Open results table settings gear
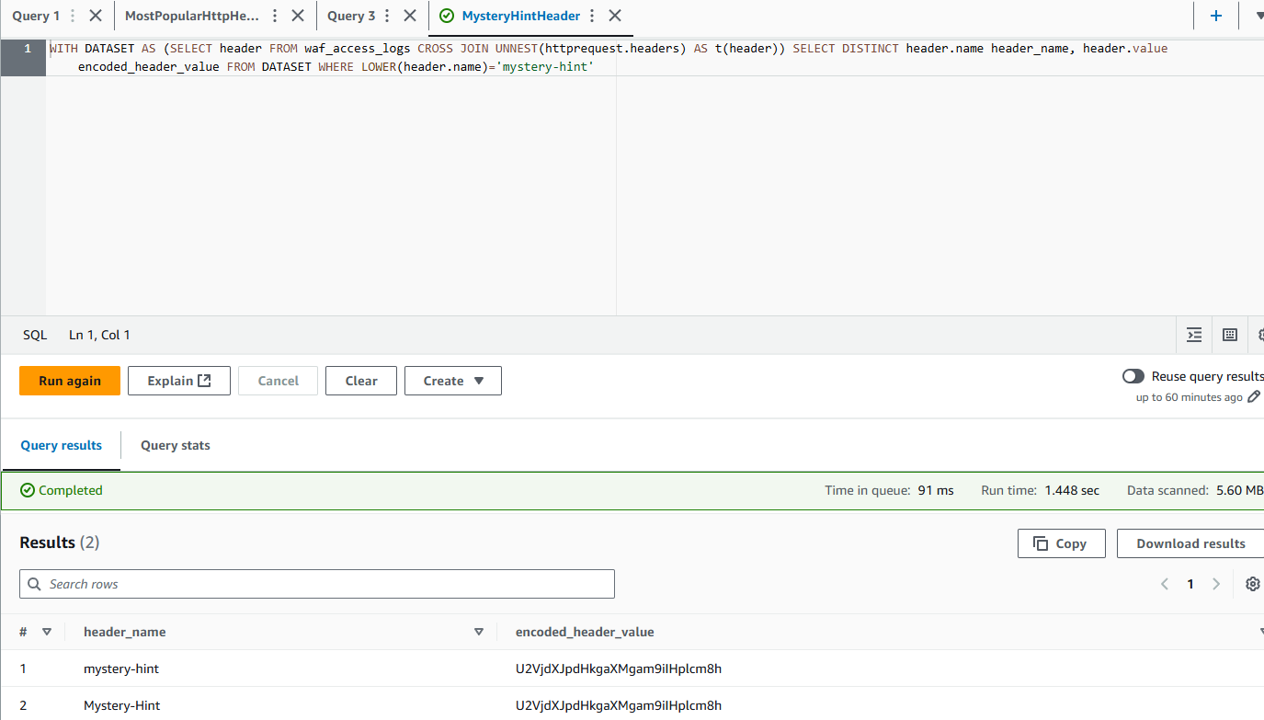Image resolution: width=1264 pixels, height=720 pixels. 1252,584
